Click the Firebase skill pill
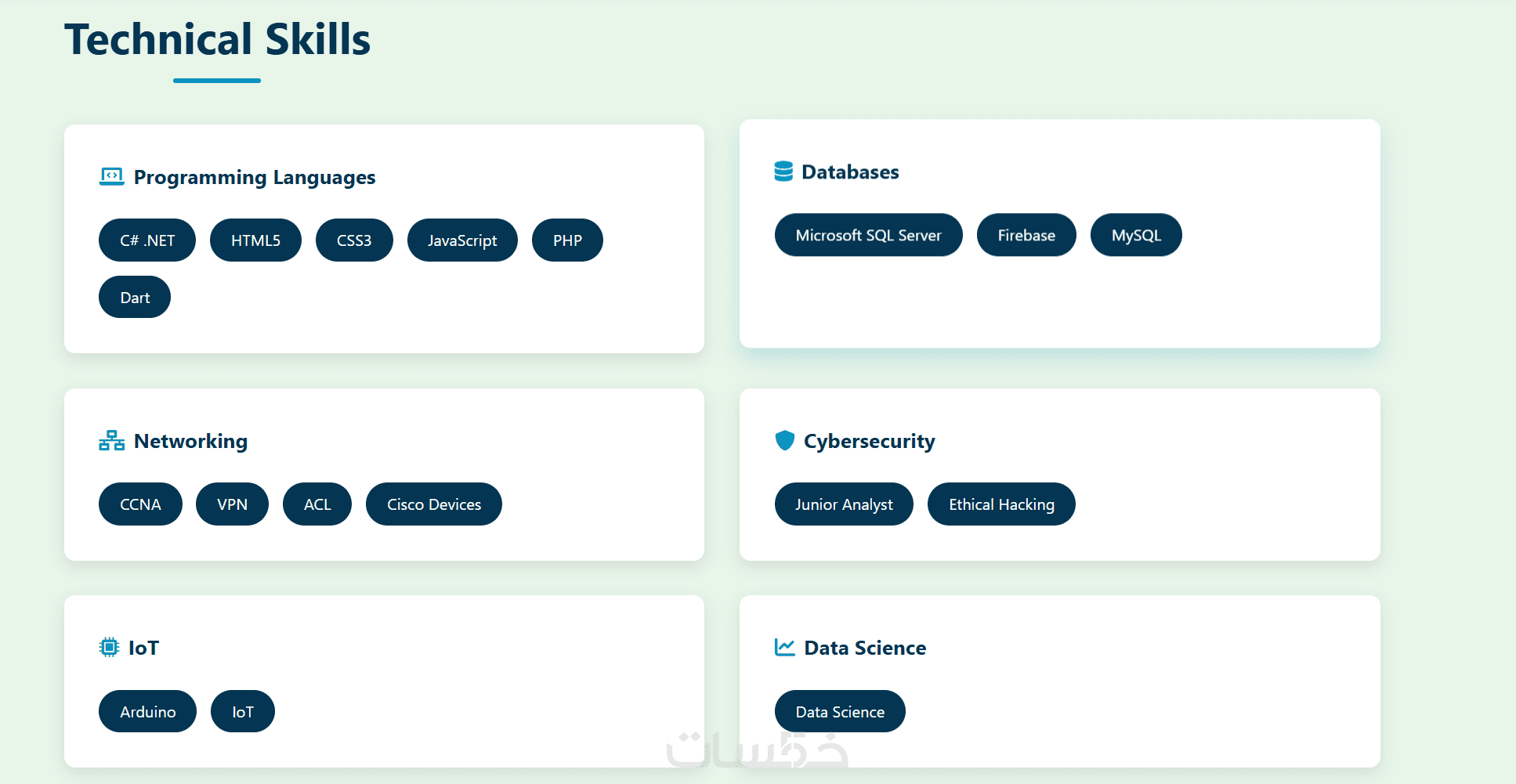1516x784 pixels. (x=1026, y=235)
